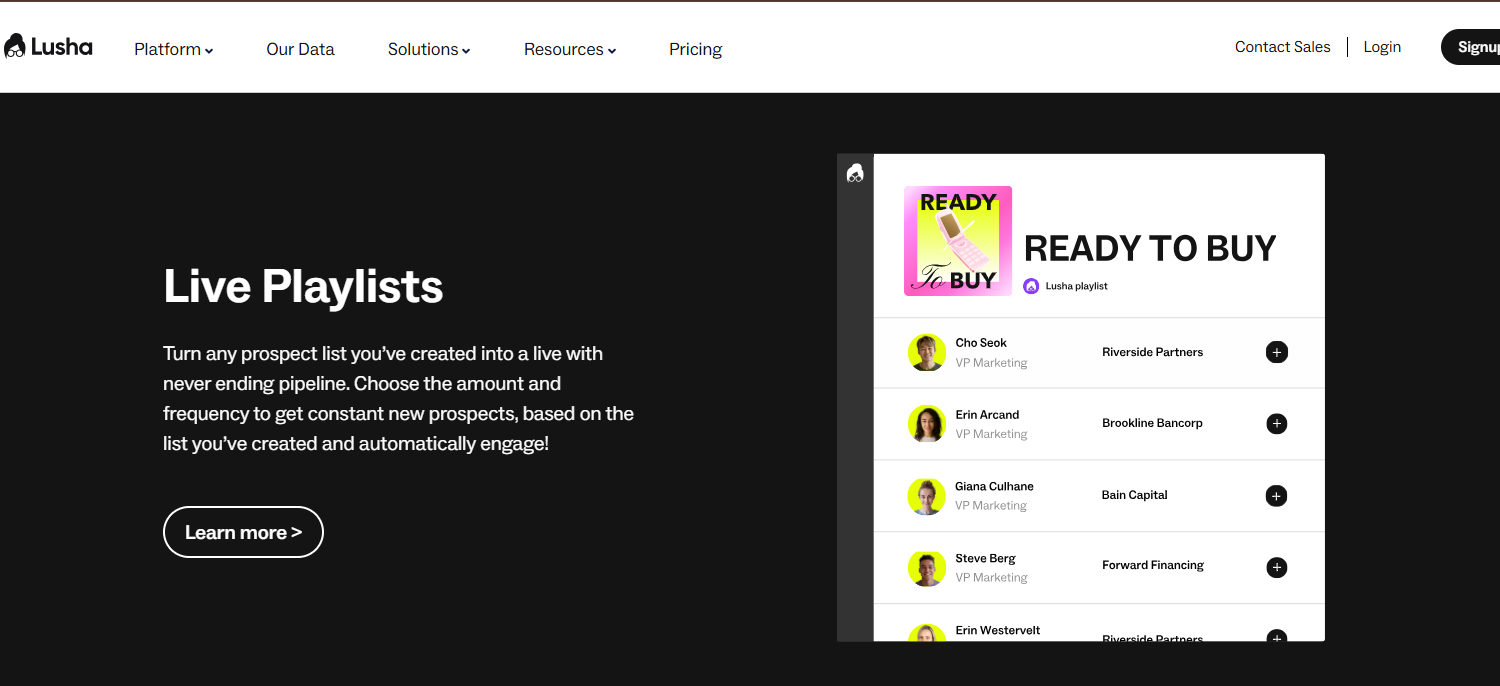Click the Lusha playlist label text
Image resolution: width=1500 pixels, height=686 pixels.
click(x=1077, y=286)
